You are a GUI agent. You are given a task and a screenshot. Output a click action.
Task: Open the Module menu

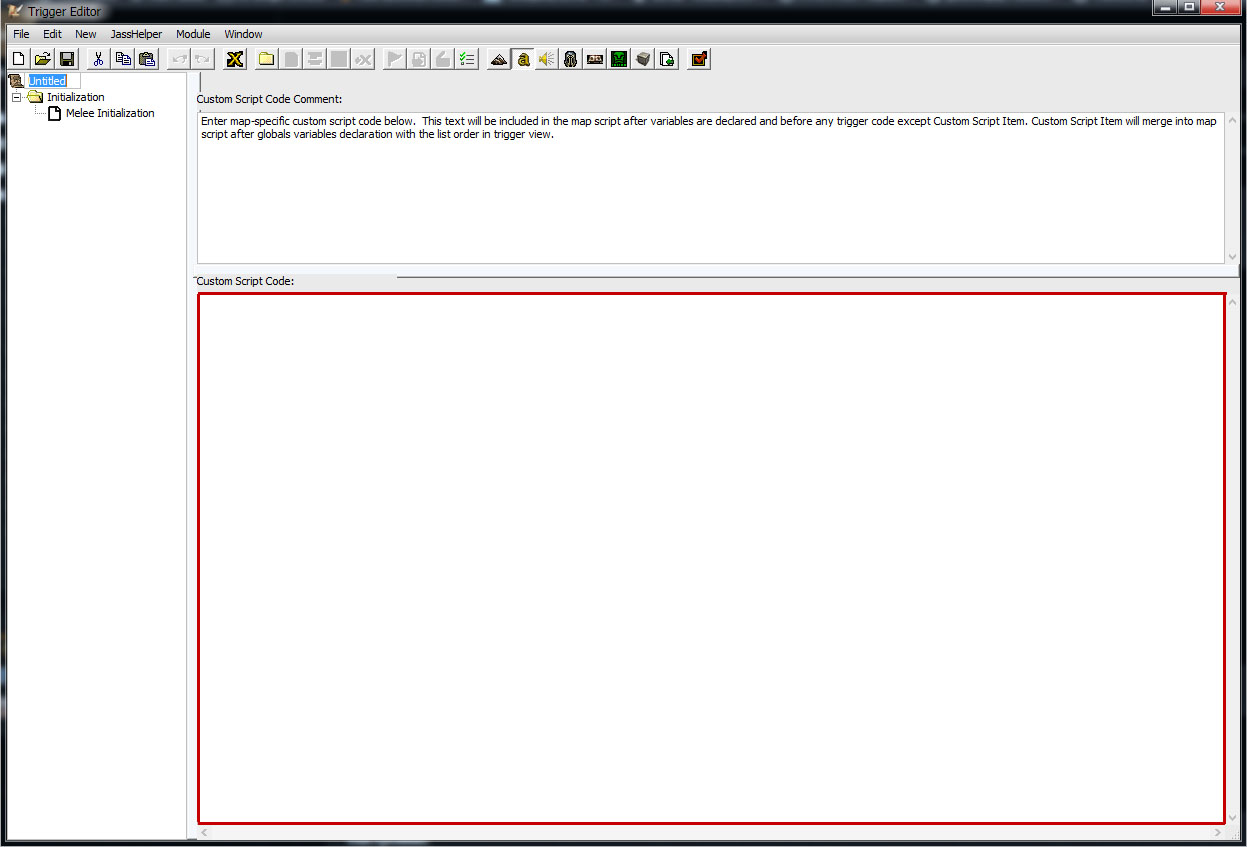click(193, 34)
